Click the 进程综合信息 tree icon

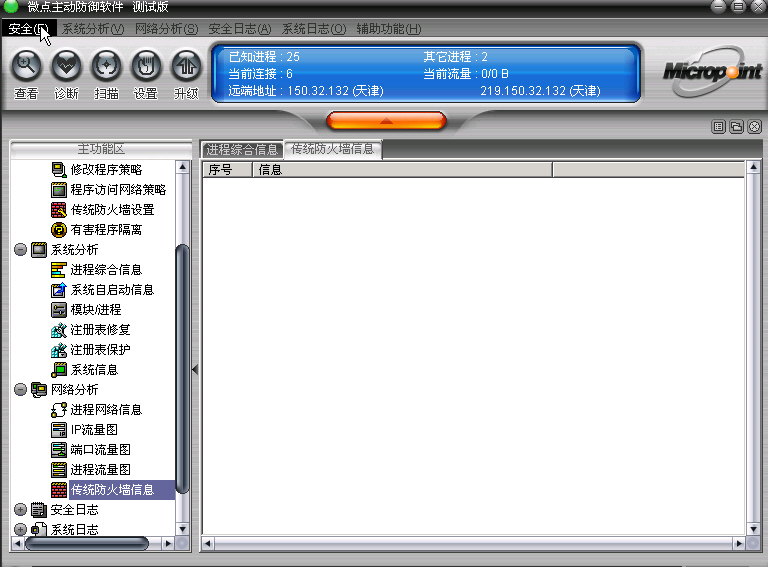tap(59, 270)
